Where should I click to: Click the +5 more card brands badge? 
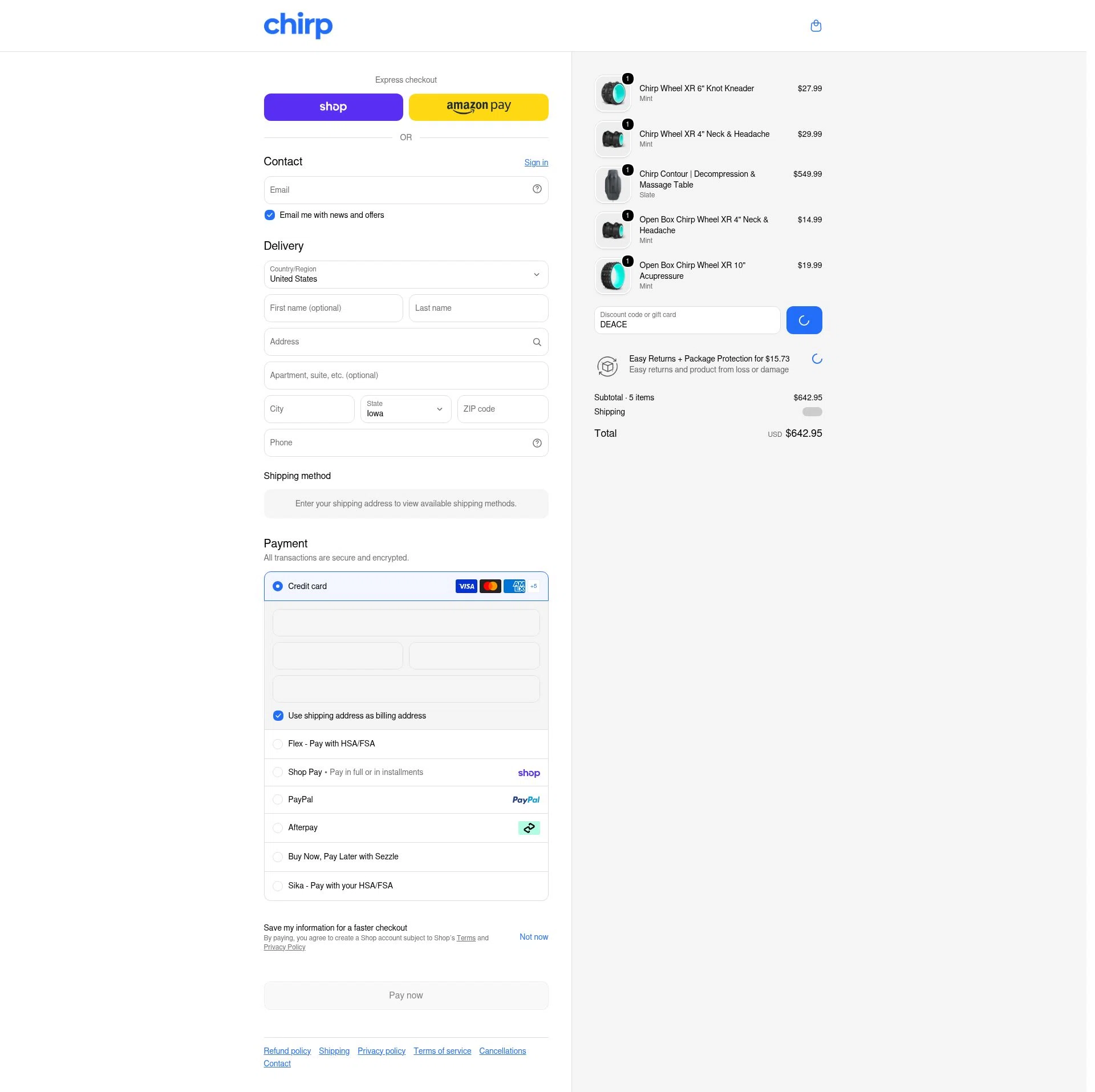[534, 586]
